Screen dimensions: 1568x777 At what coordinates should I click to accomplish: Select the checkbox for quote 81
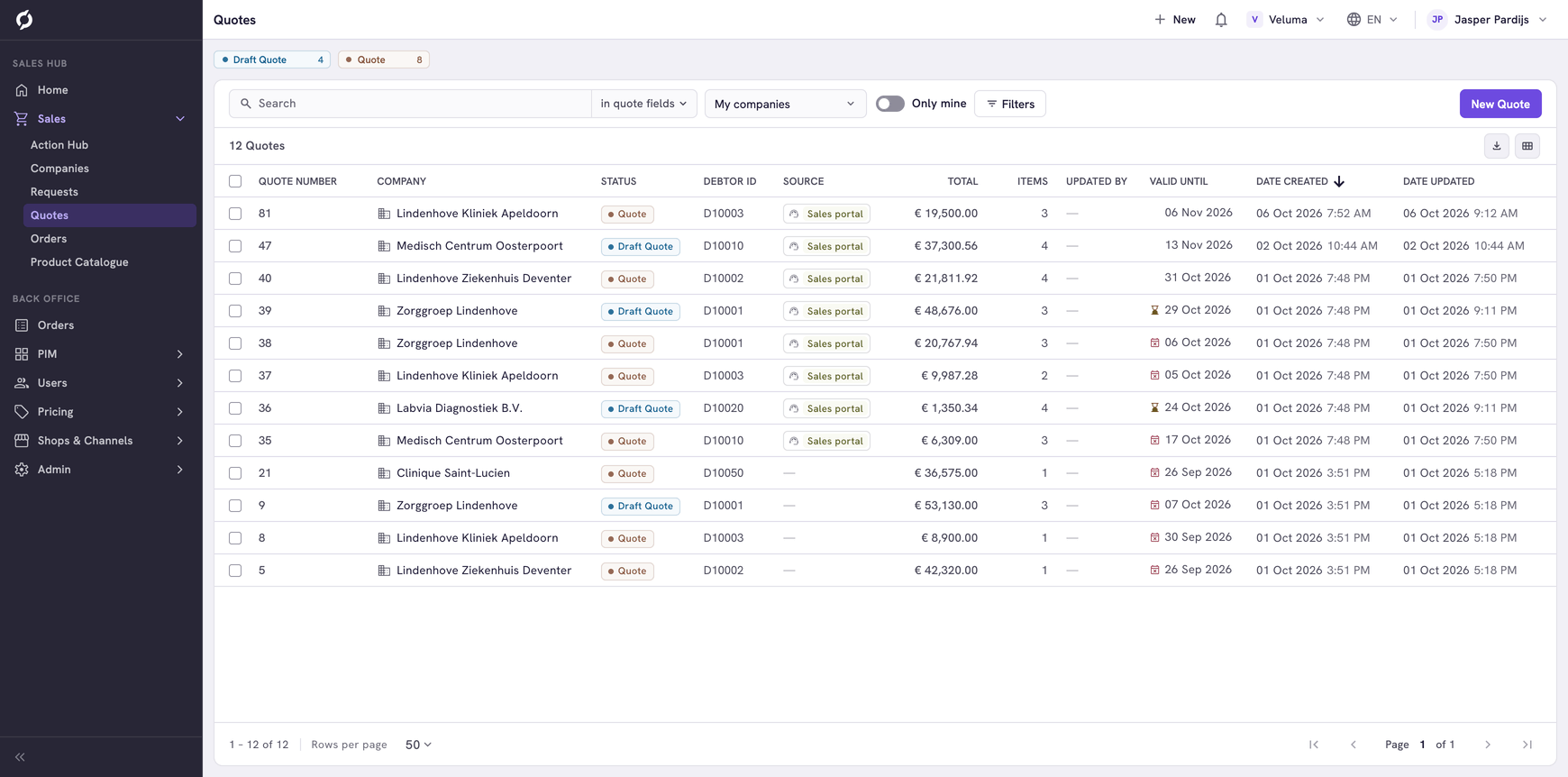click(235, 214)
